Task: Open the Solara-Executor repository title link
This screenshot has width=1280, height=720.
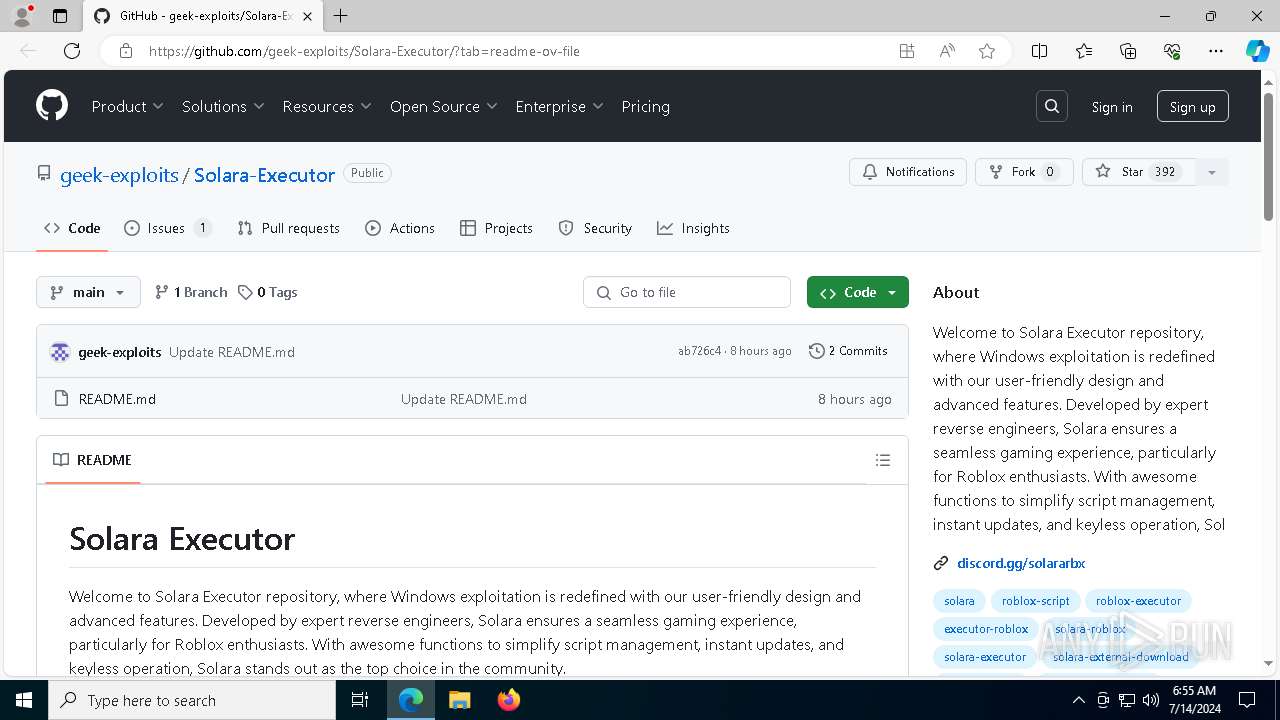Action: pos(264,175)
